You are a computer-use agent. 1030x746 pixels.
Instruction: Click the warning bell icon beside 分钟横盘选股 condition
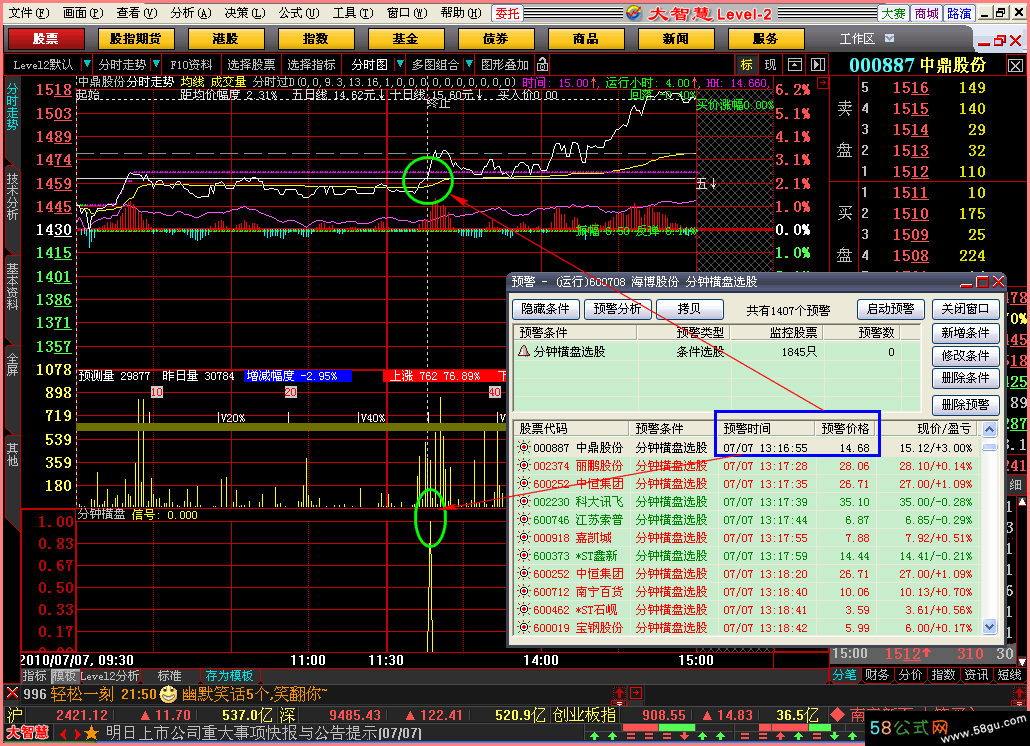pyautogui.click(x=524, y=351)
